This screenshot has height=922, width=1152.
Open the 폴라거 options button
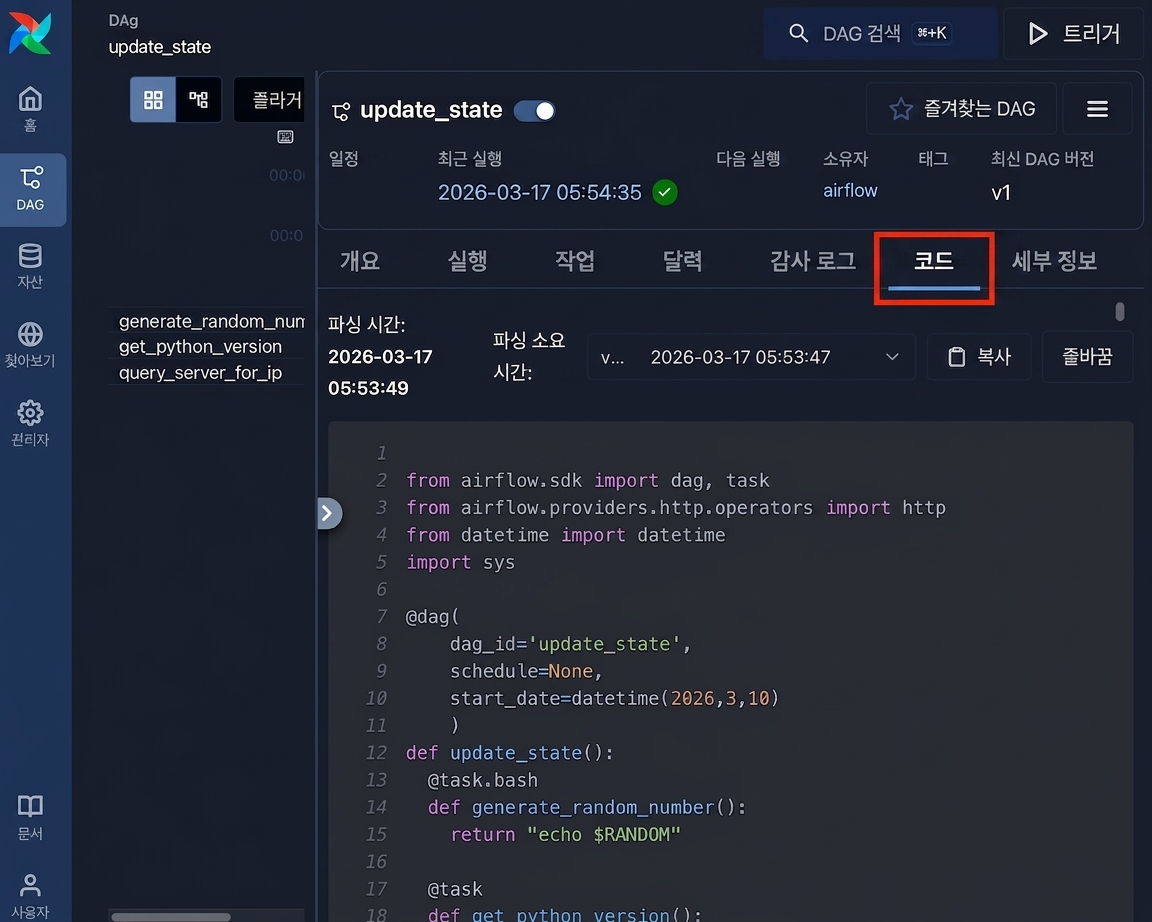pos(270,100)
